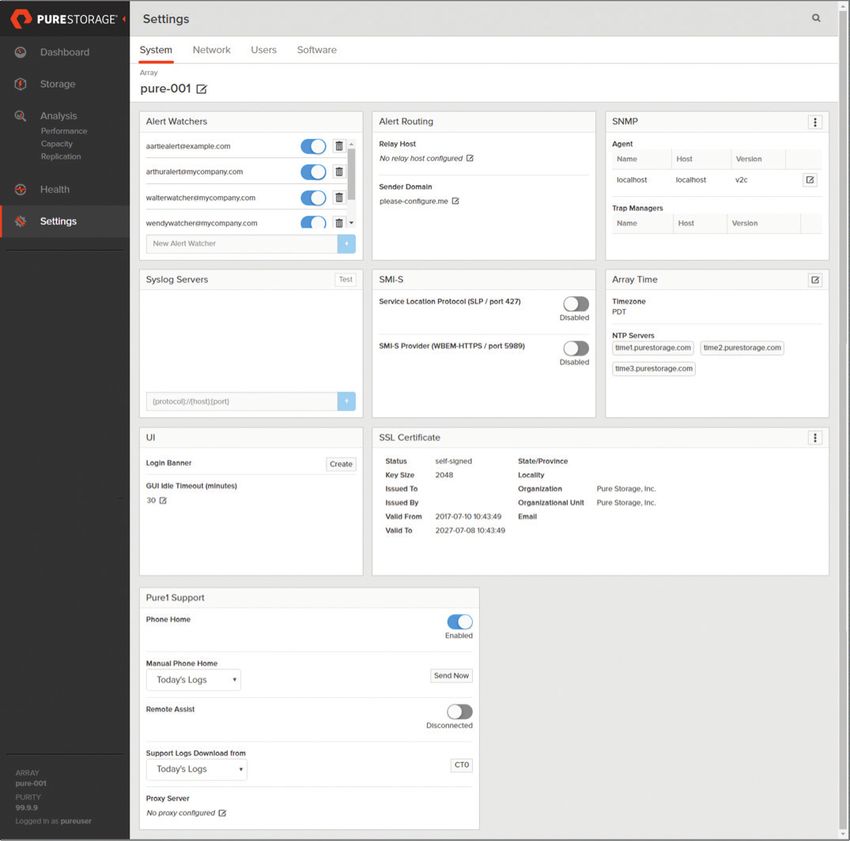
Task: Disable the Phone Home toggle
Action: [x=460, y=622]
